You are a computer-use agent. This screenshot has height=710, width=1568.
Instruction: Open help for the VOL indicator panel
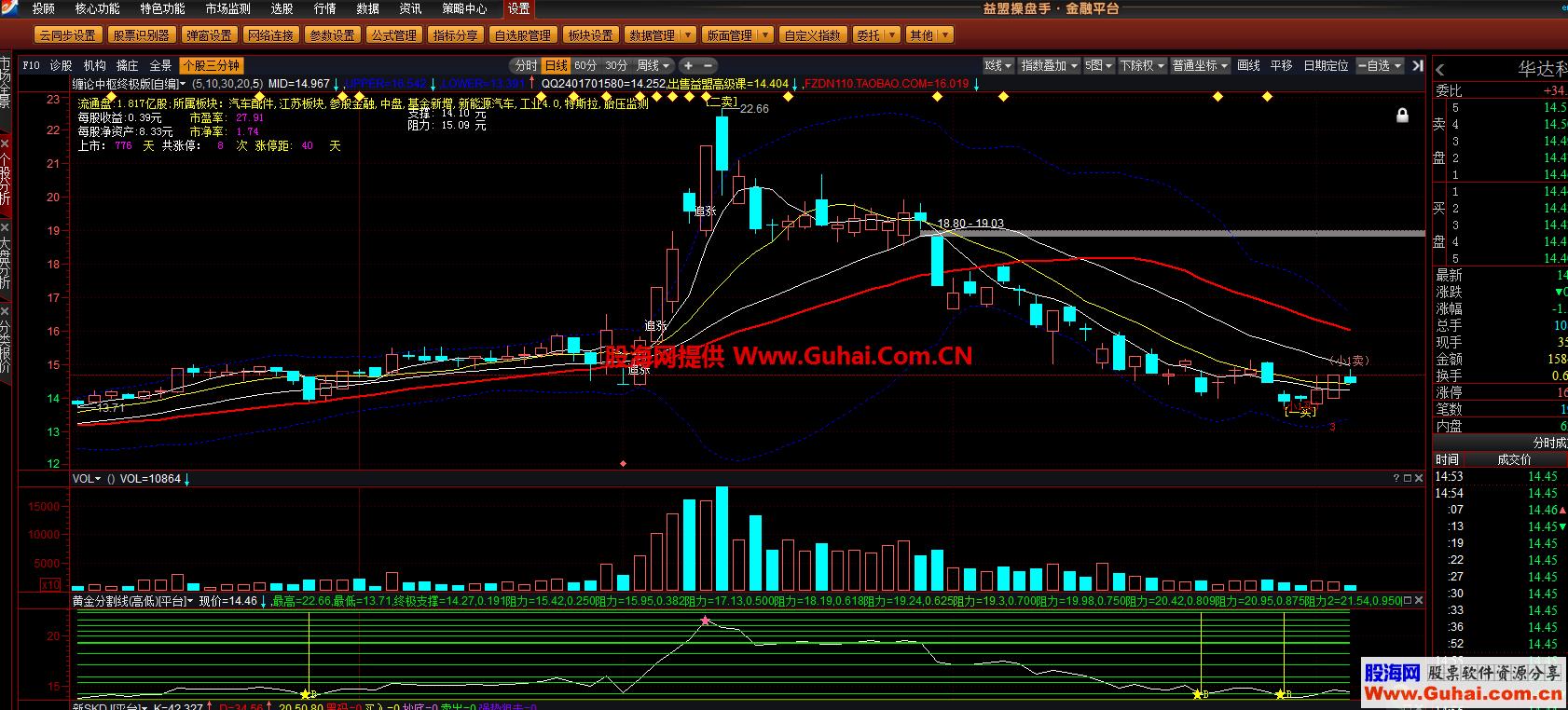click(x=1396, y=478)
